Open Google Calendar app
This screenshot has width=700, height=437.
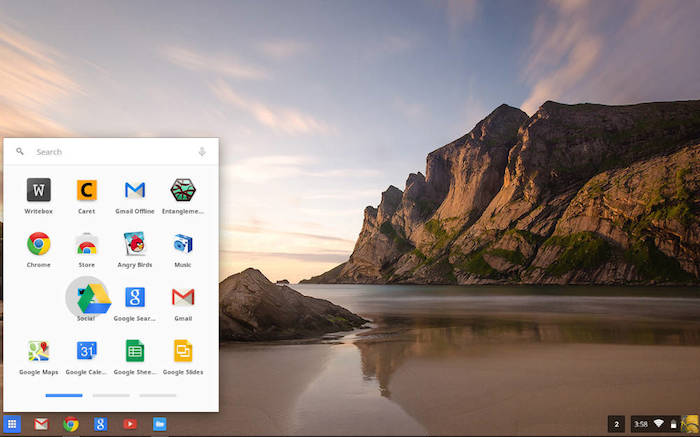[x=87, y=351]
